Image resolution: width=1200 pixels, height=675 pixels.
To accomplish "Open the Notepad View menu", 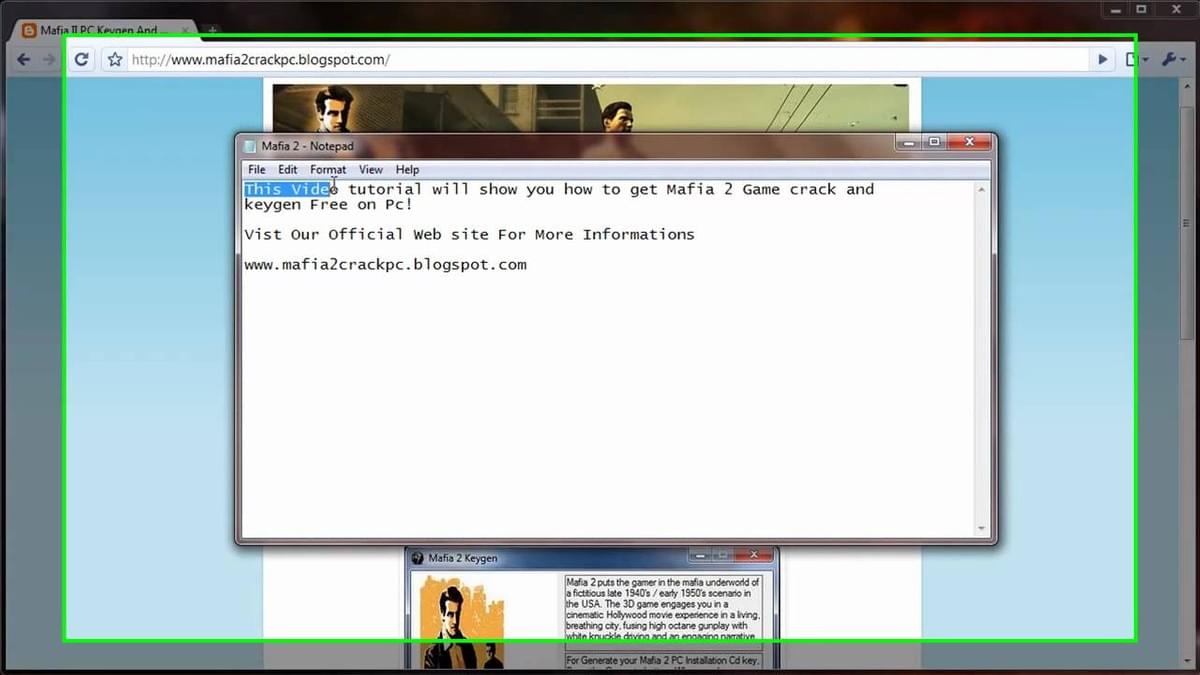I will pos(371,169).
